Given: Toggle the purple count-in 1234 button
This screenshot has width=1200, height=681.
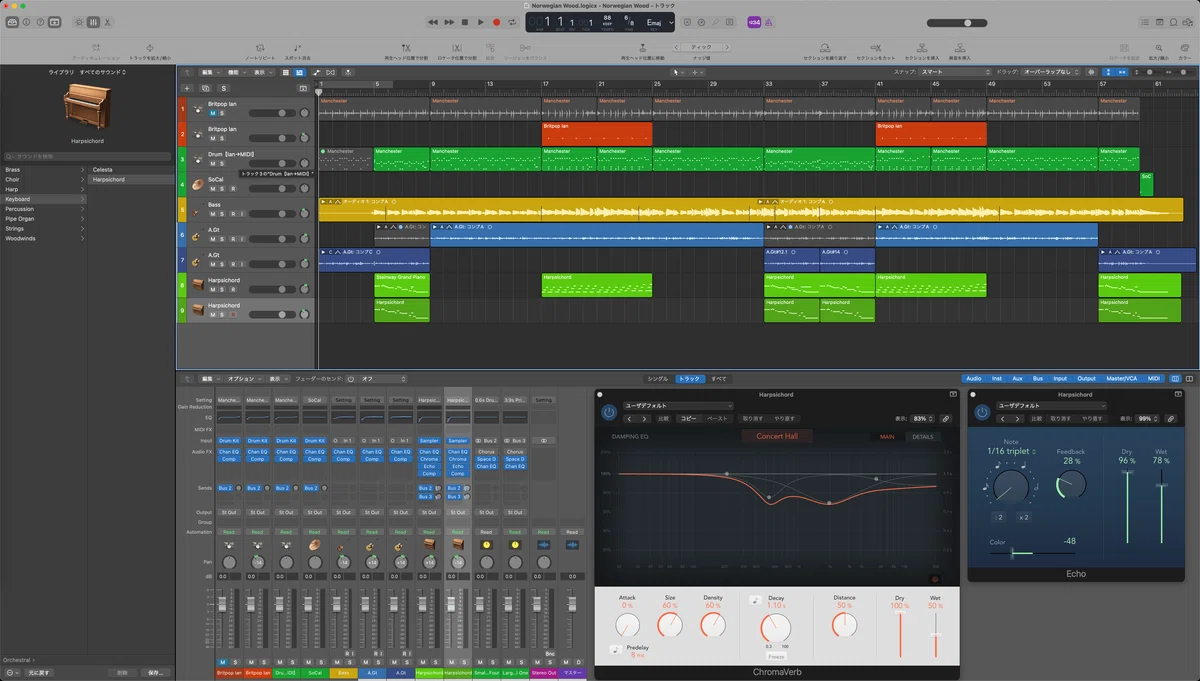Looking at the screenshot, I should (754, 22).
